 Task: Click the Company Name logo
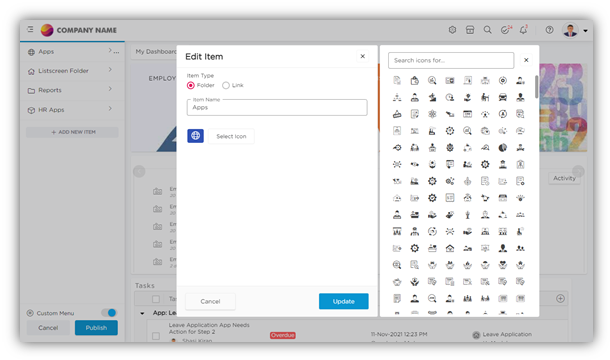pos(78,30)
